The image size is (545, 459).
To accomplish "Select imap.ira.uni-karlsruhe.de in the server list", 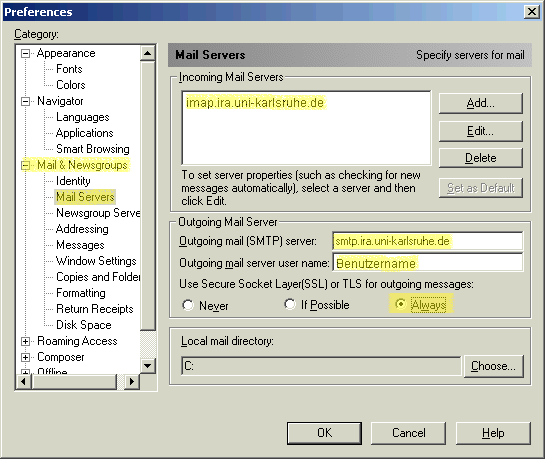I will (x=255, y=103).
